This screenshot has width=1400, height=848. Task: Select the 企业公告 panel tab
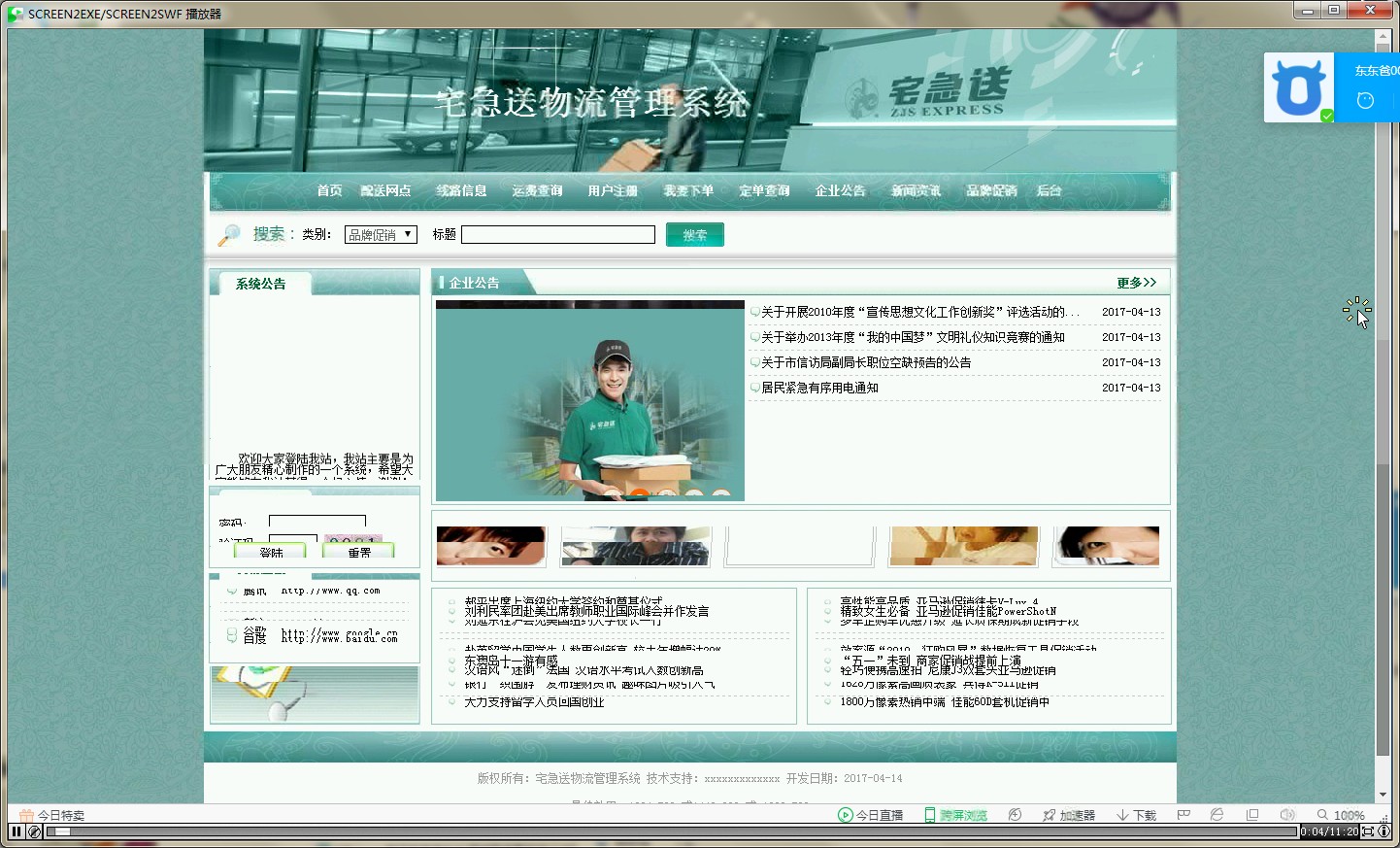(x=474, y=283)
